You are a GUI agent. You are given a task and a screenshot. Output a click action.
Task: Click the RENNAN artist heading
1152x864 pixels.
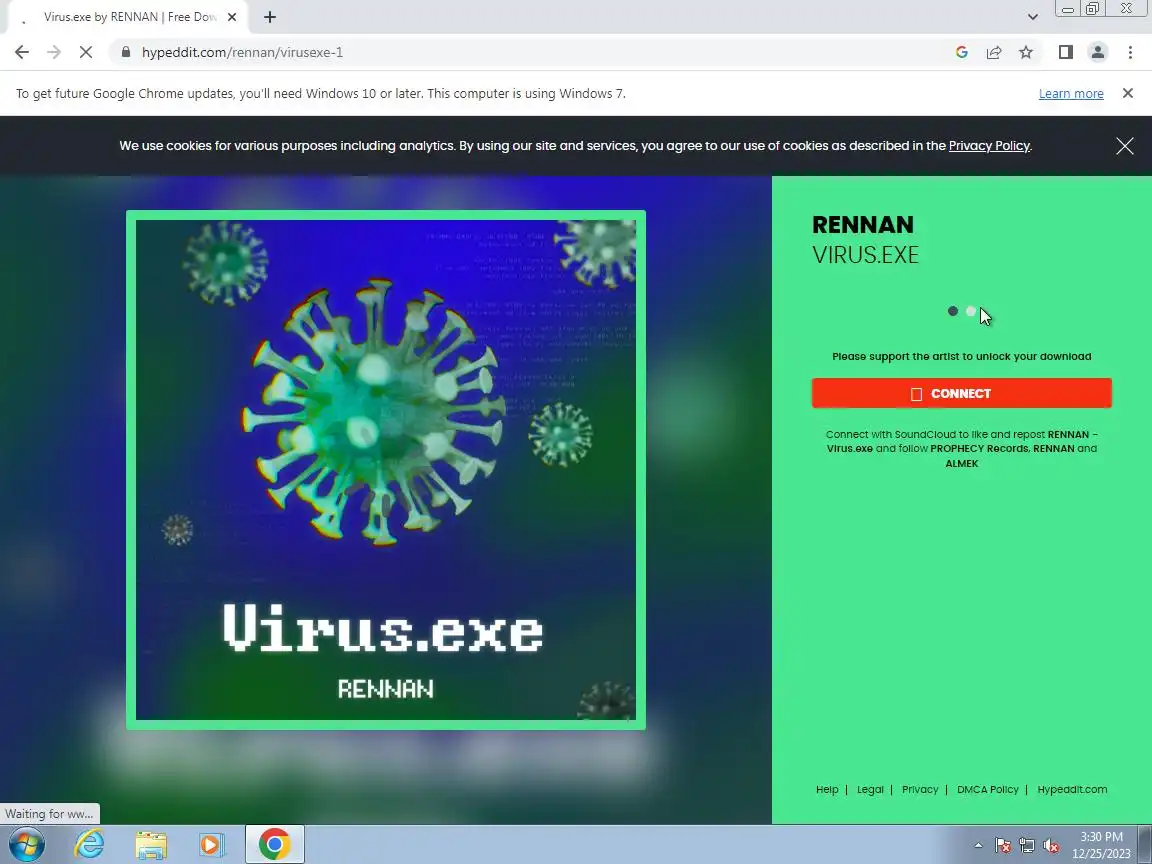coord(863,224)
